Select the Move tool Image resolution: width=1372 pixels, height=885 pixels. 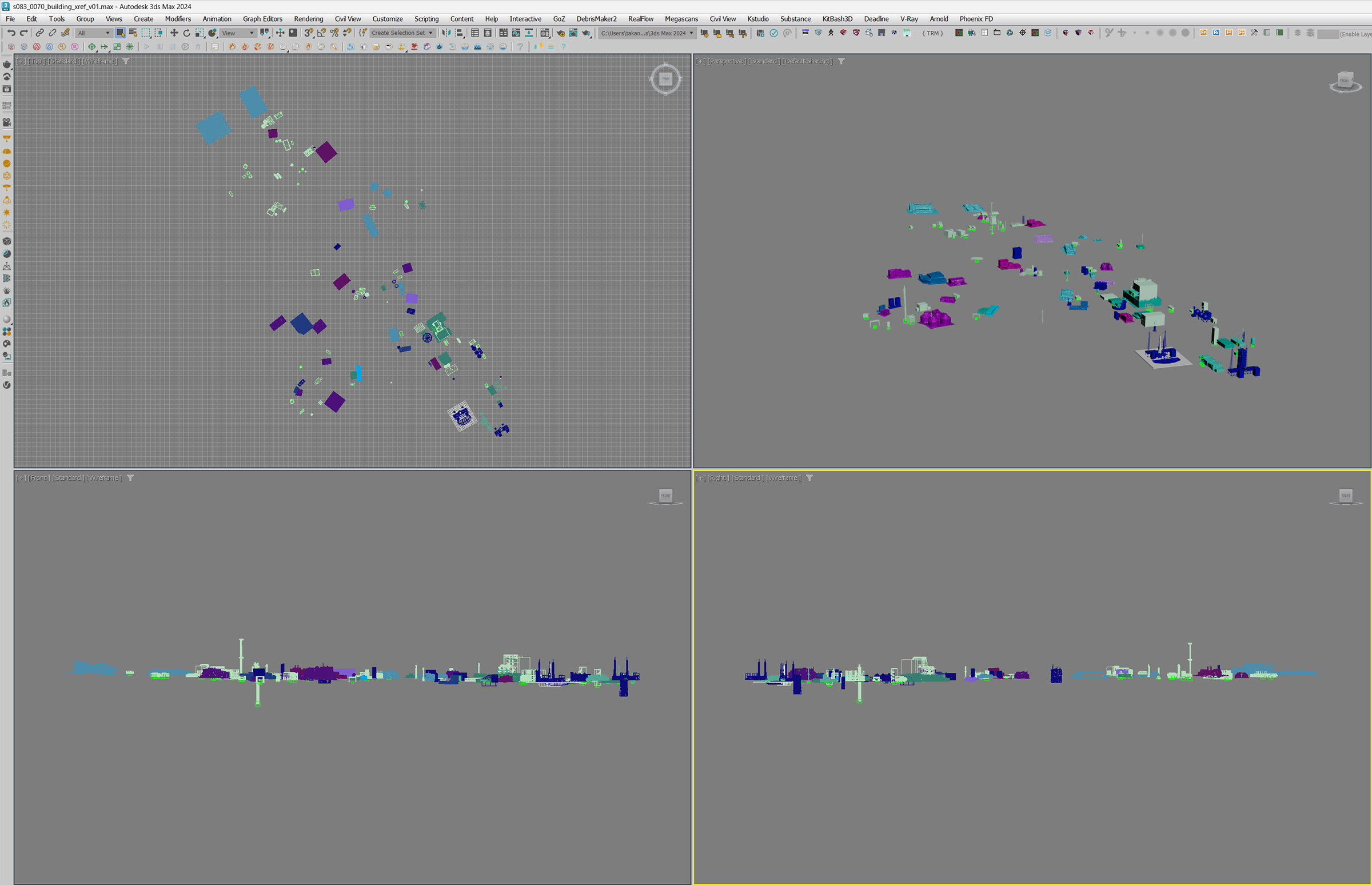pos(174,33)
